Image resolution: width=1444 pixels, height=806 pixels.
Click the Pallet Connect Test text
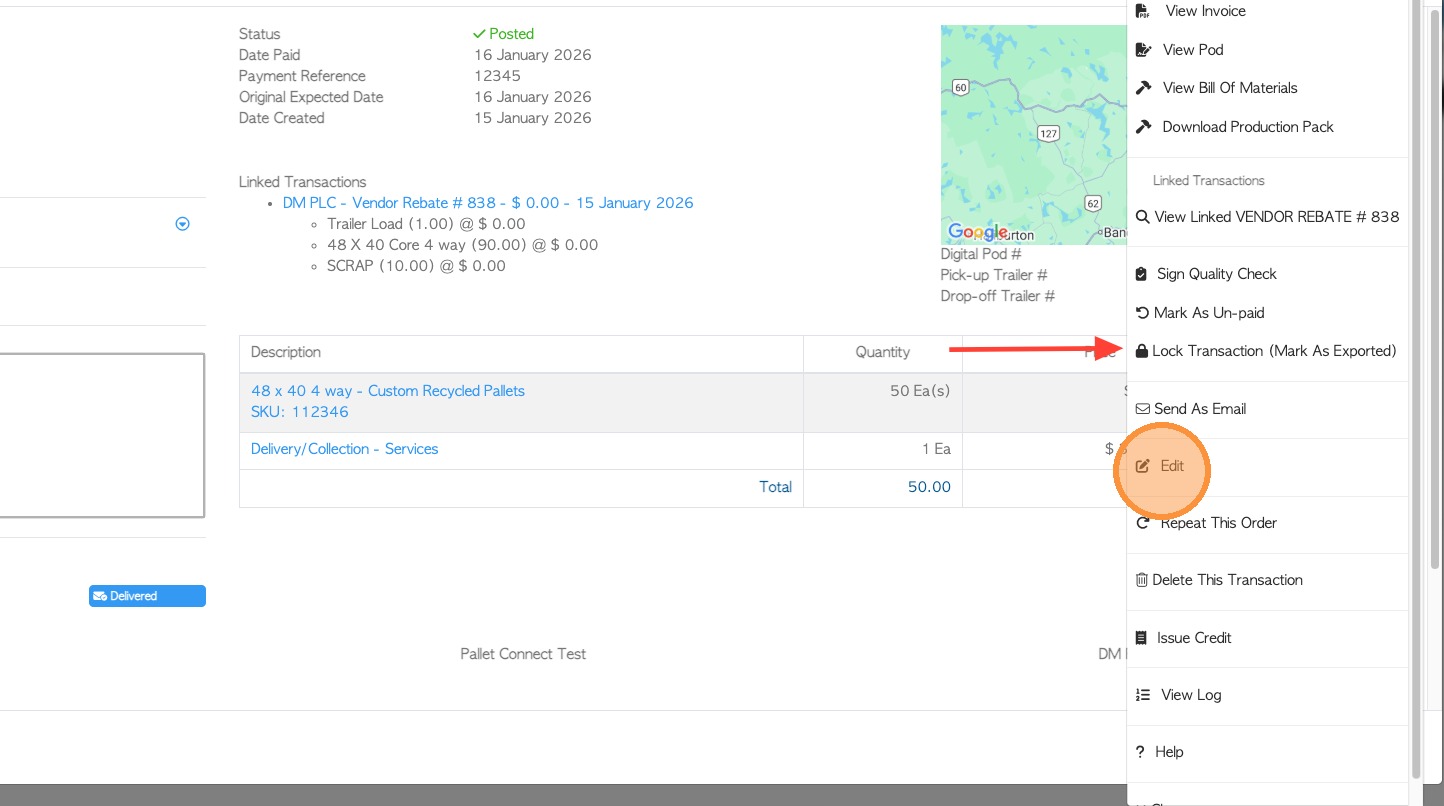point(523,654)
